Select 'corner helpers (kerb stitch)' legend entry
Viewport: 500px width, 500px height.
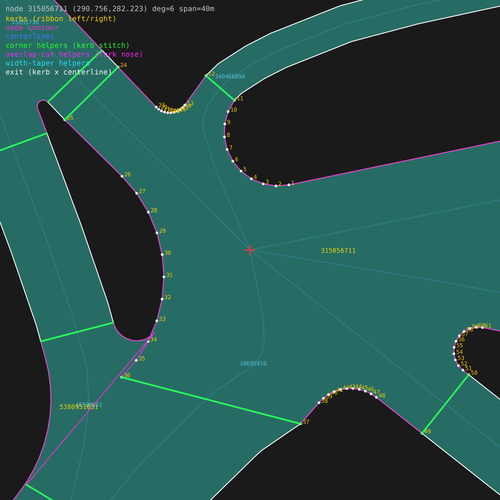(x=67, y=45)
